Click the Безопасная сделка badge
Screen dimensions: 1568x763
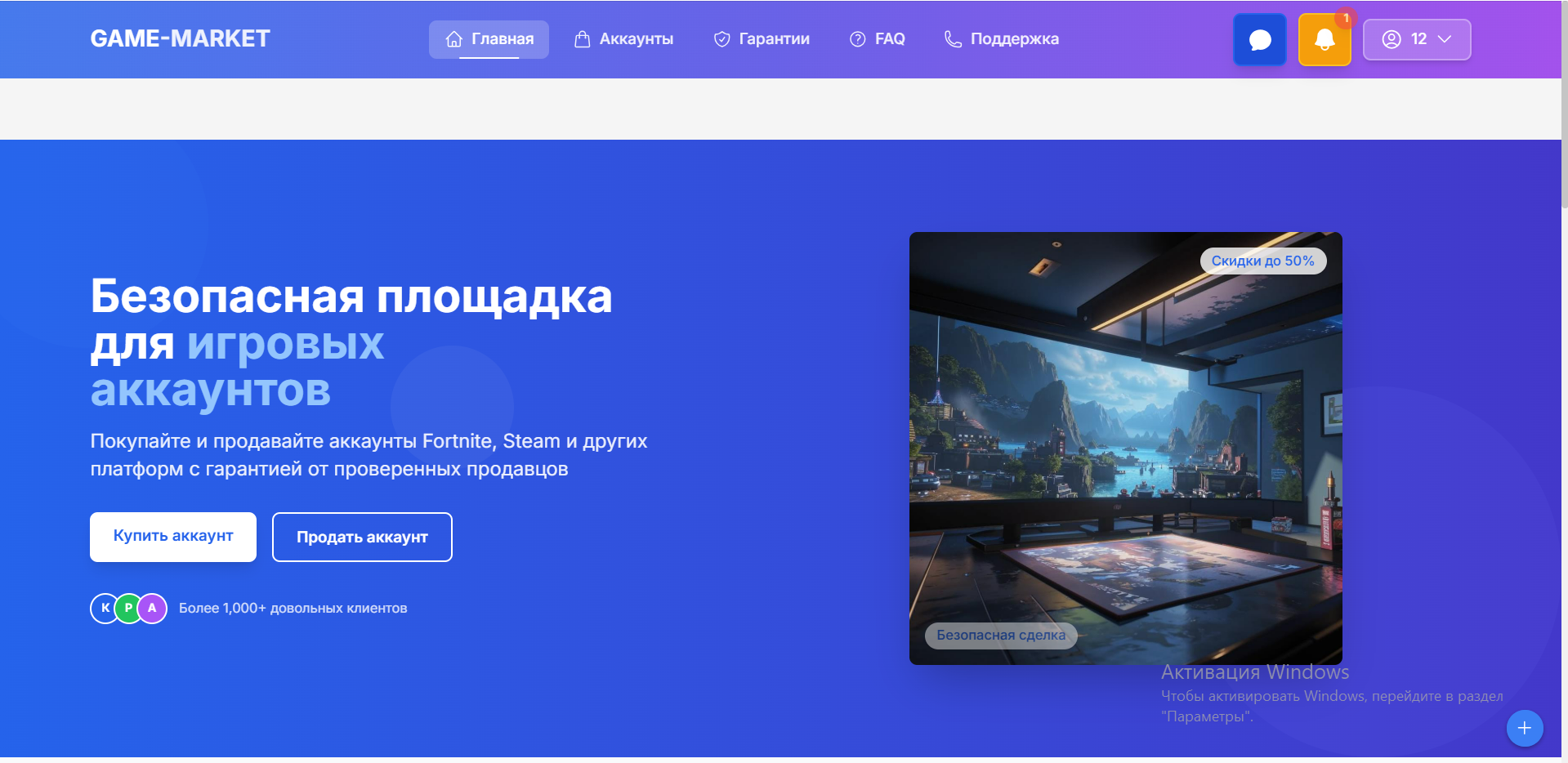[x=1001, y=635]
